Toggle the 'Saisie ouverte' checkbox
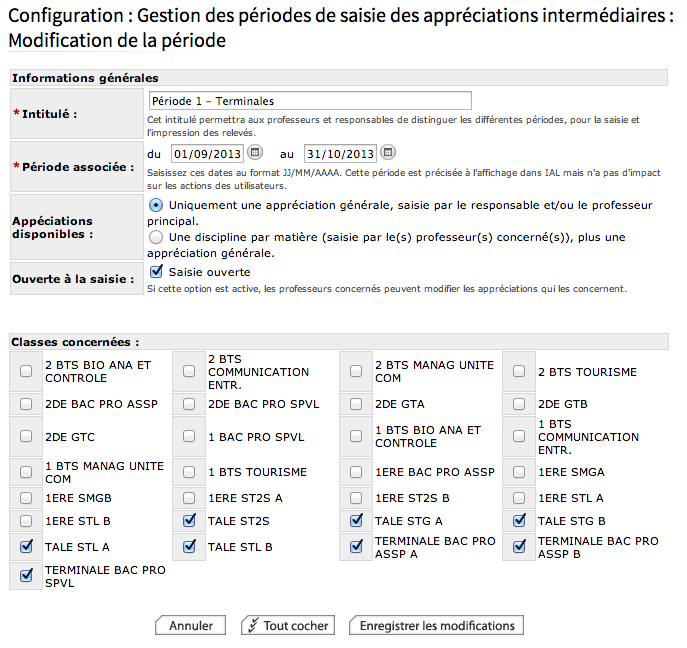Viewport: 687px width, 648px height. click(x=156, y=271)
